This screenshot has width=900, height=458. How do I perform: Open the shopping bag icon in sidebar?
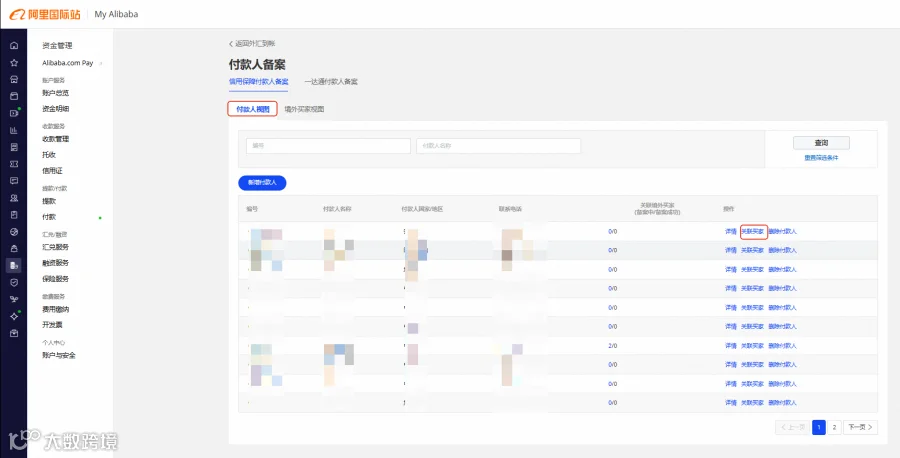(x=14, y=249)
